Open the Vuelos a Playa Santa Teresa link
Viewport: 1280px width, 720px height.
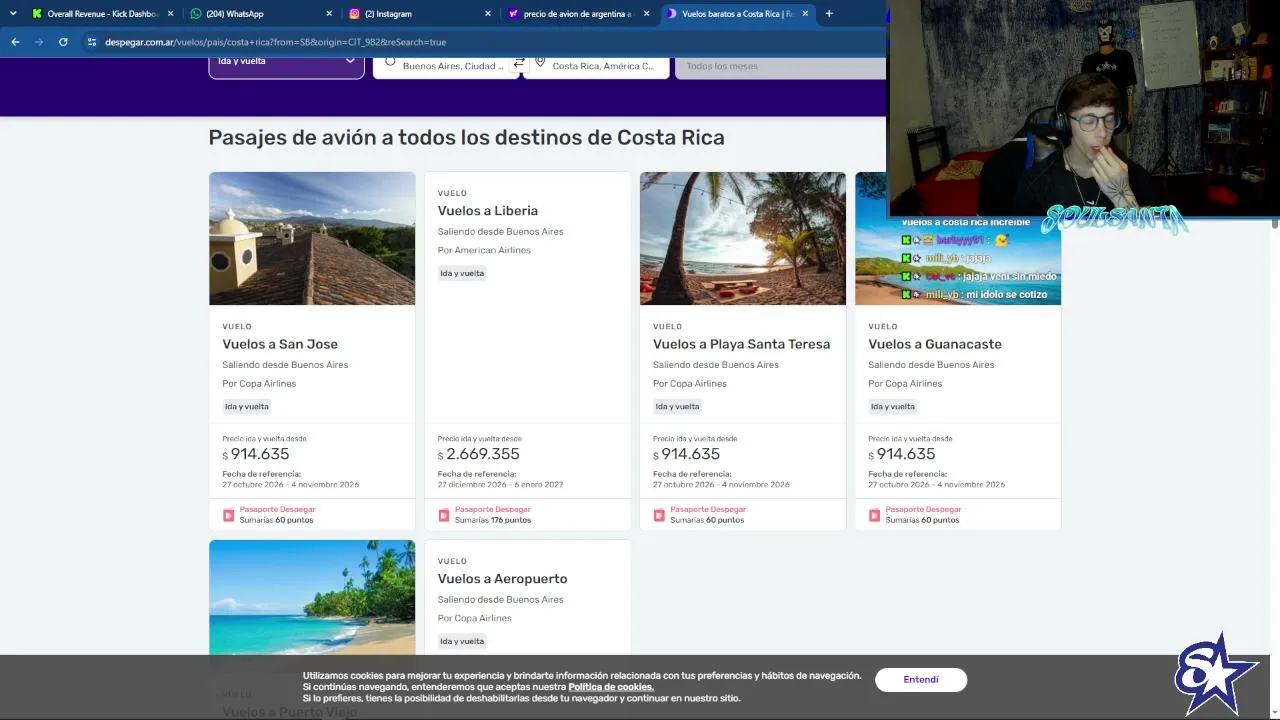click(741, 344)
